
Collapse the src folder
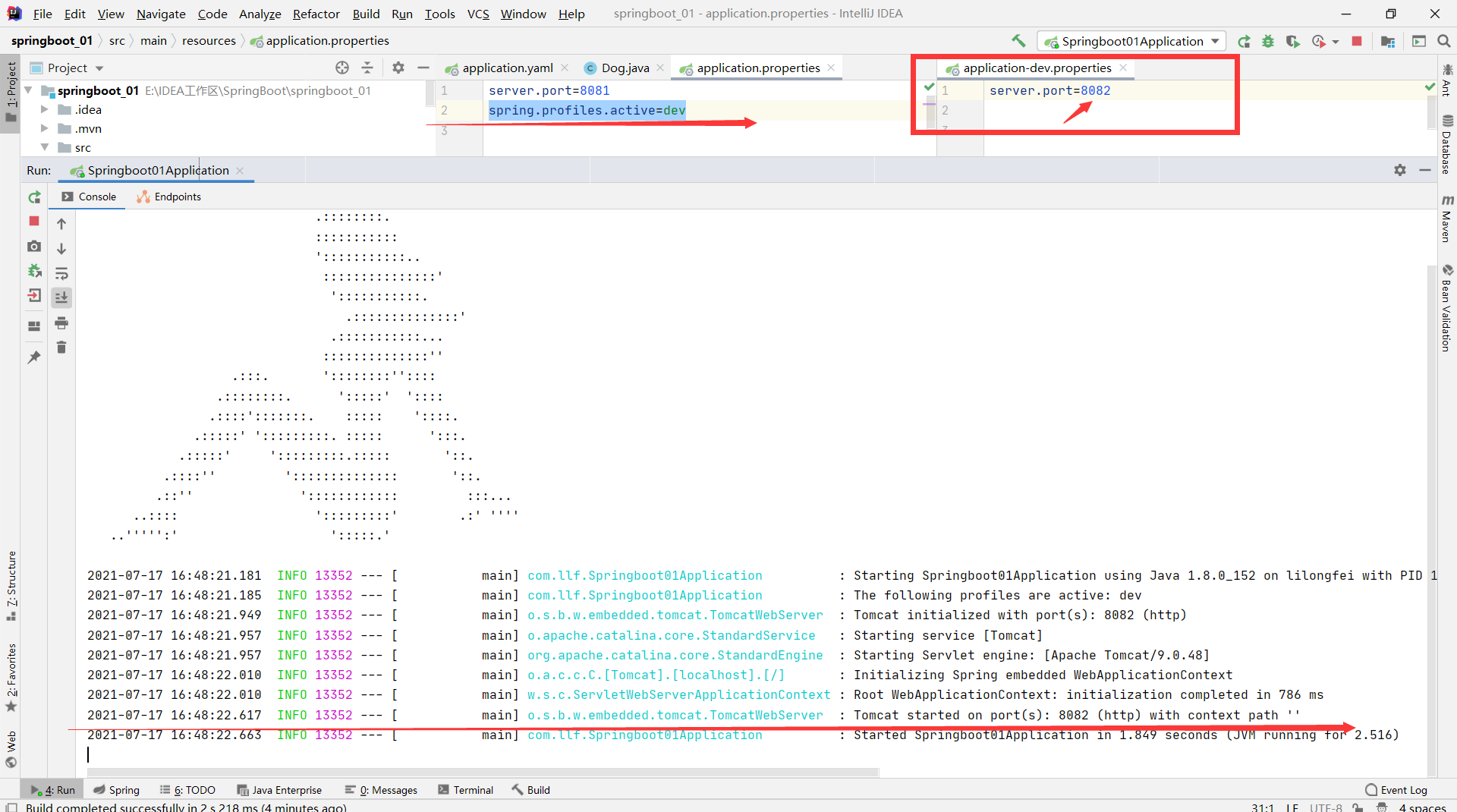44,147
